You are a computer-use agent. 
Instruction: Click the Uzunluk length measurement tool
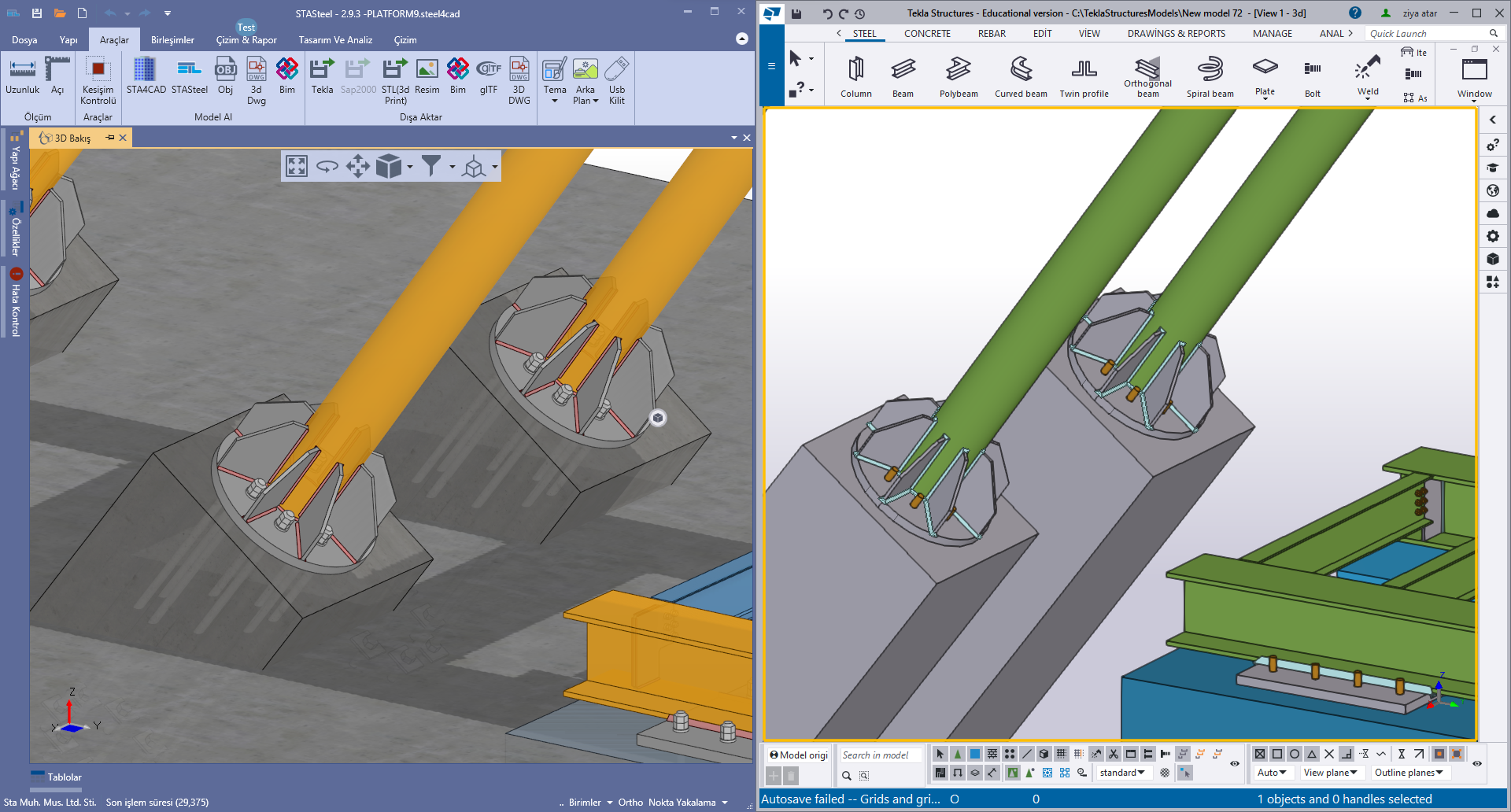click(22, 76)
